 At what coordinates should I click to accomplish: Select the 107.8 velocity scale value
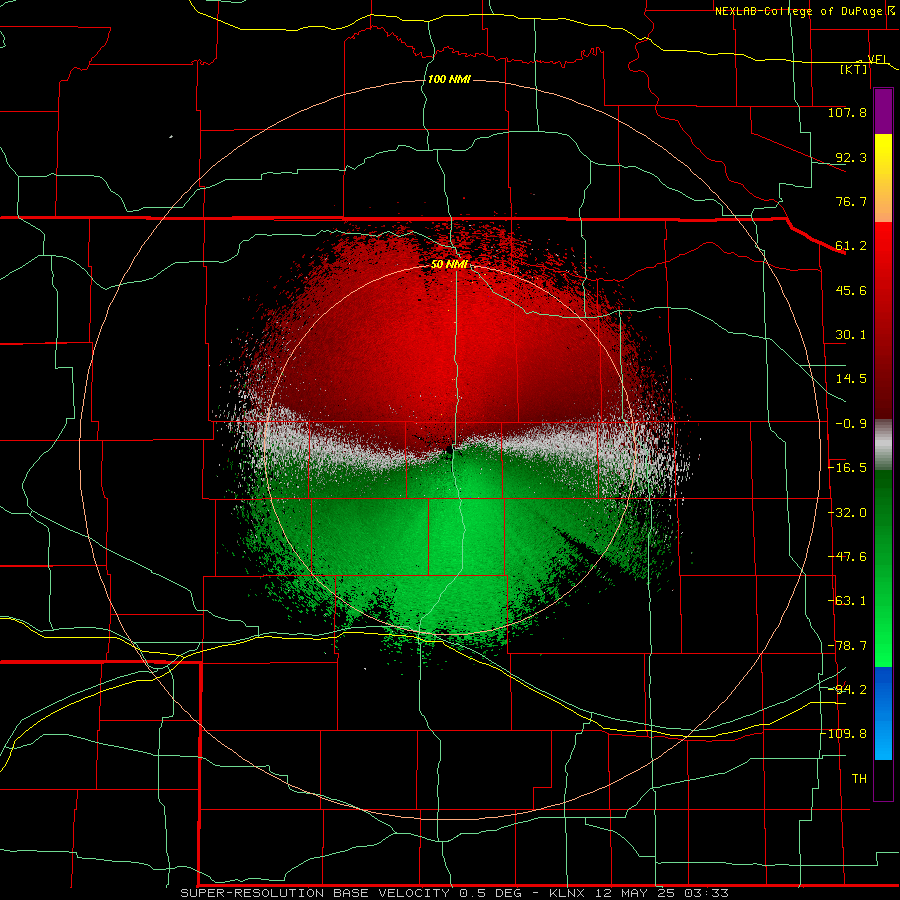coord(847,112)
